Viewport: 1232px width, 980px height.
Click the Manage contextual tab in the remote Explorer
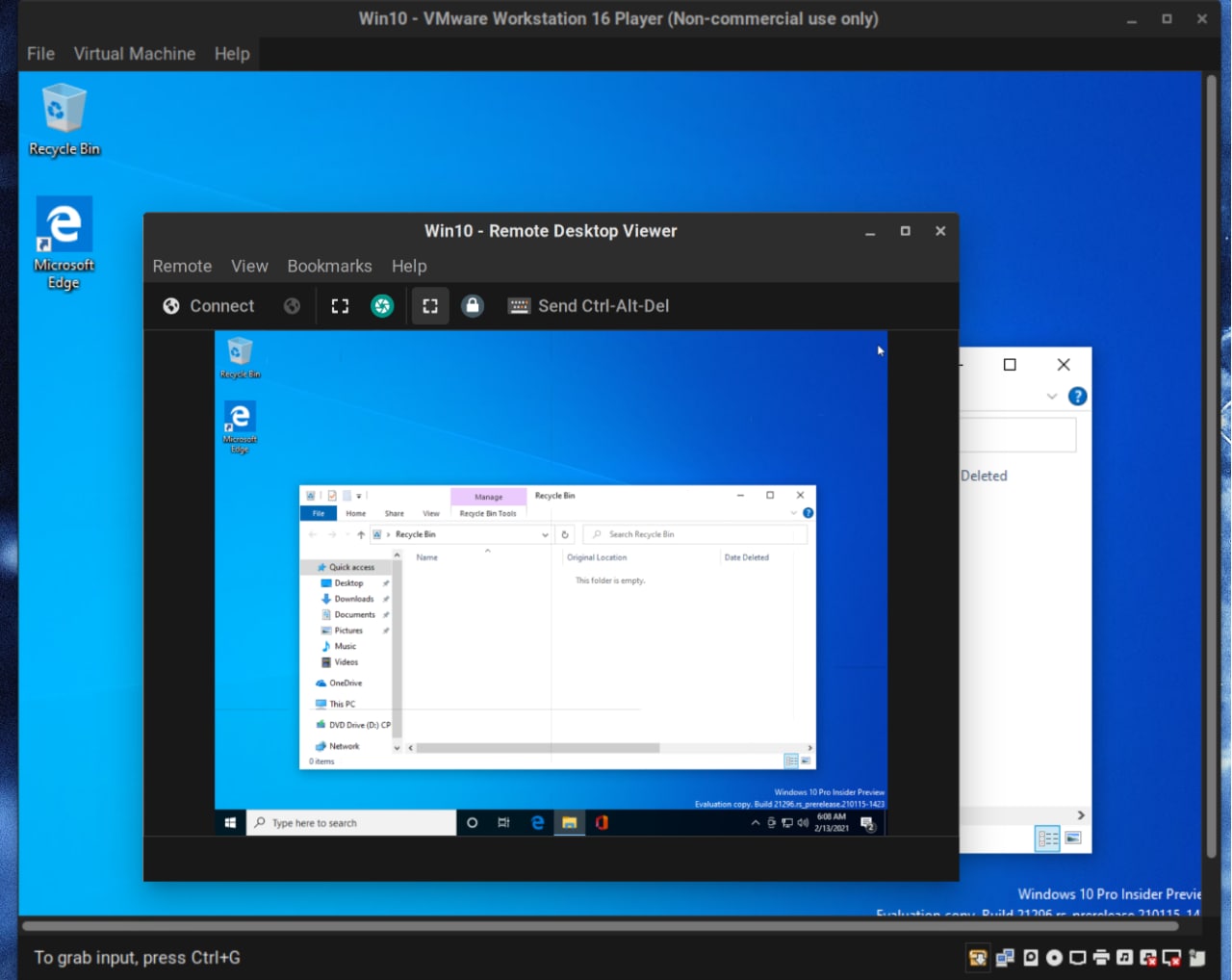(x=489, y=497)
